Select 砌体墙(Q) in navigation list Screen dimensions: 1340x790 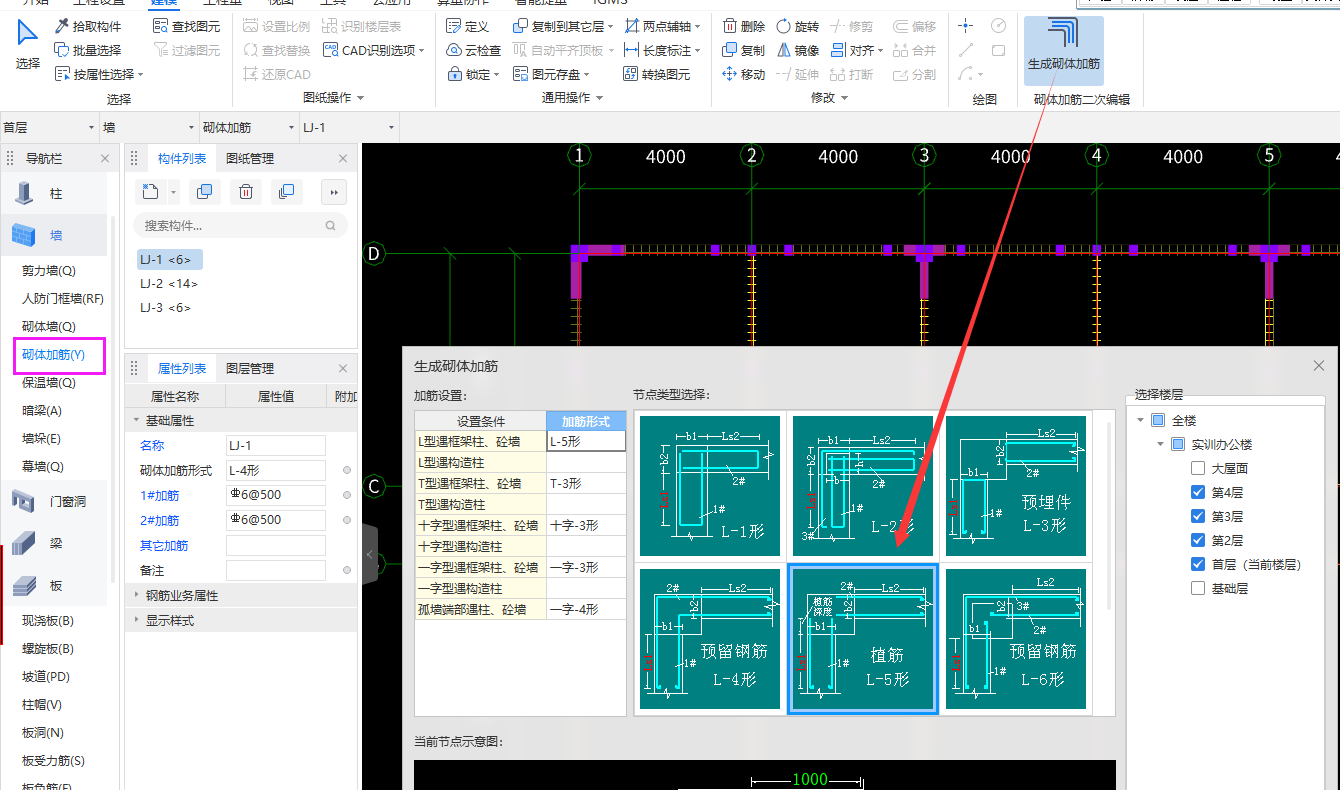coord(49,327)
